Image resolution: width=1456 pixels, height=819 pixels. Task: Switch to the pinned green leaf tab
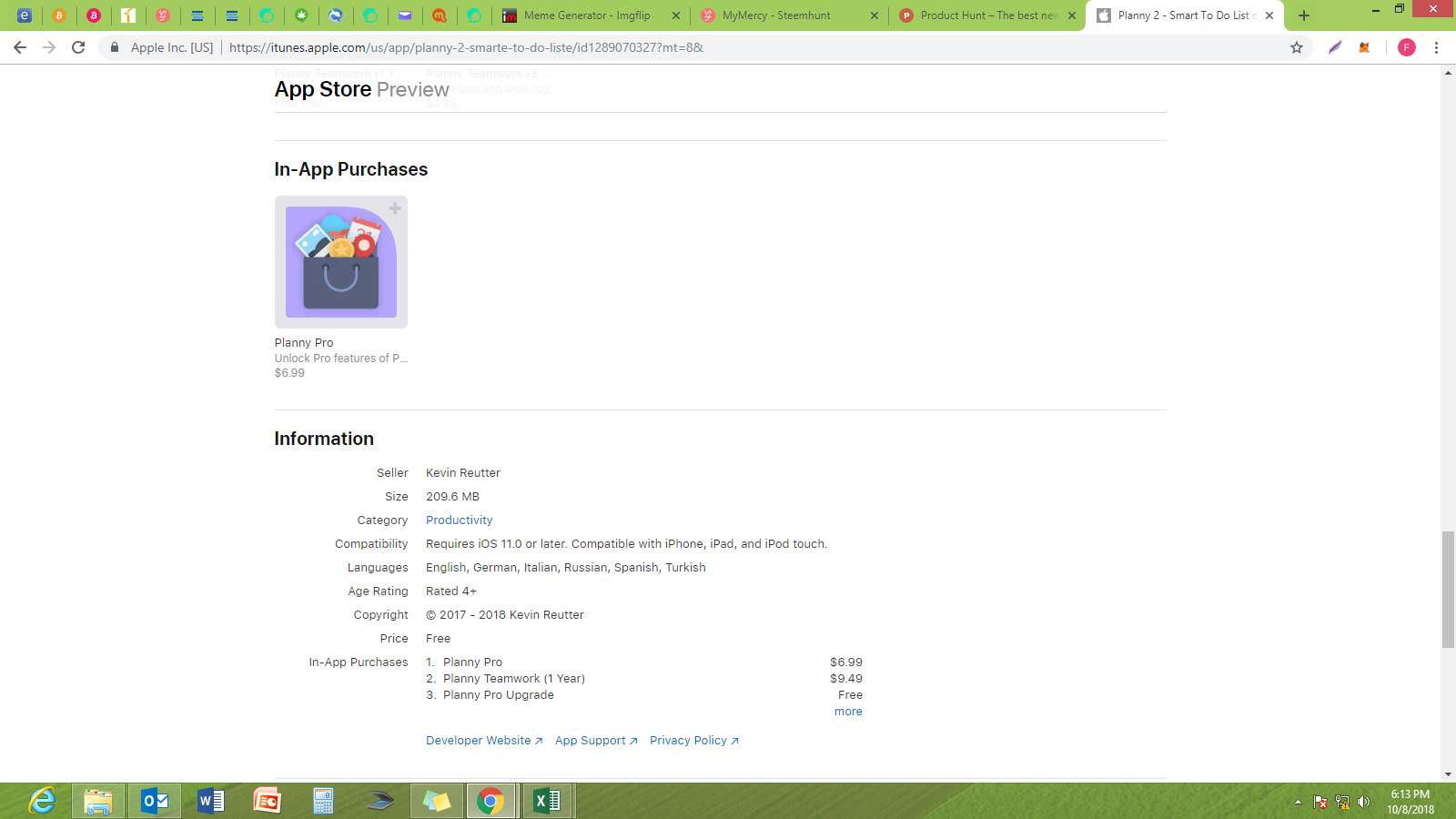point(301,15)
